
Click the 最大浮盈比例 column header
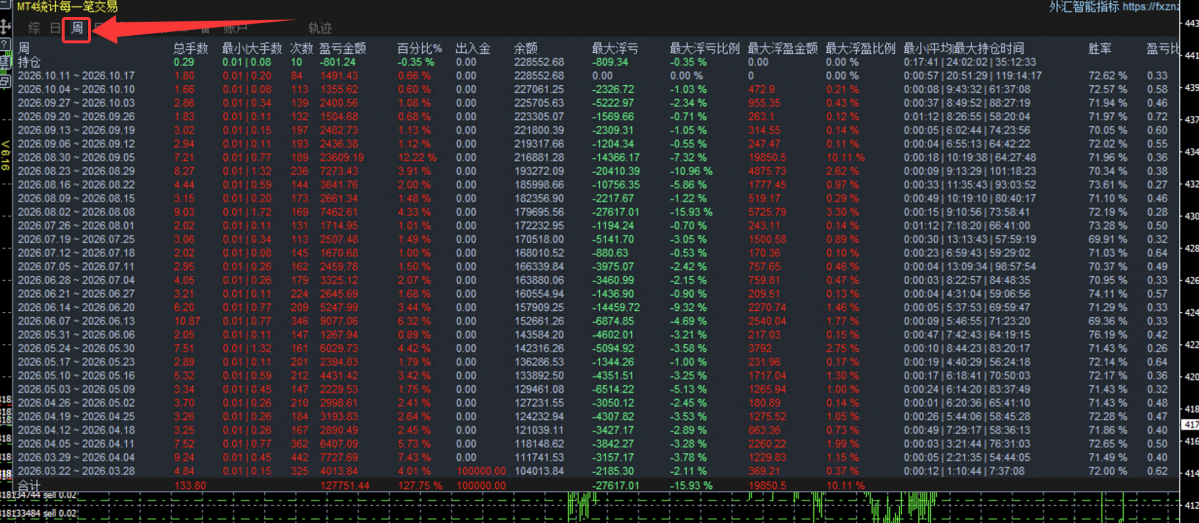(860, 48)
